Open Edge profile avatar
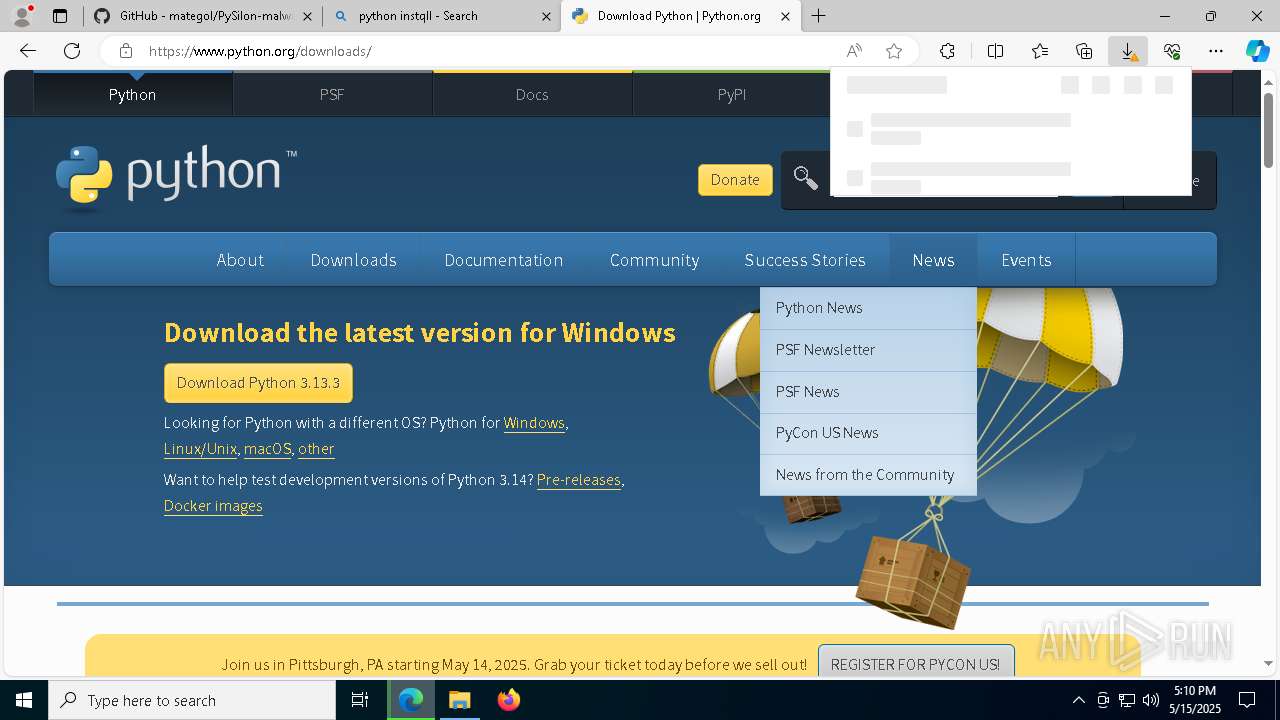 pyautogui.click(x=22, y=16)
